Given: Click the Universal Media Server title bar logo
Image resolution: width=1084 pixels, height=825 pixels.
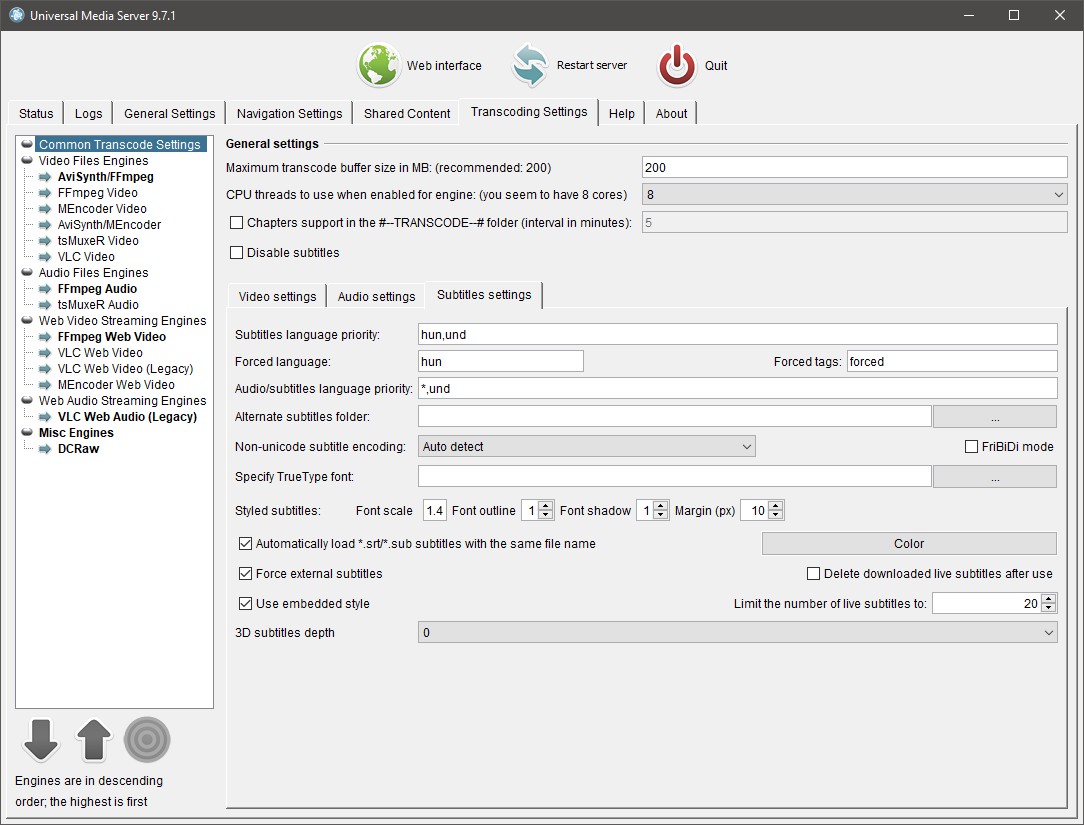Looking at the screenshot, I should pyautogui.click(x=17, y=15).
